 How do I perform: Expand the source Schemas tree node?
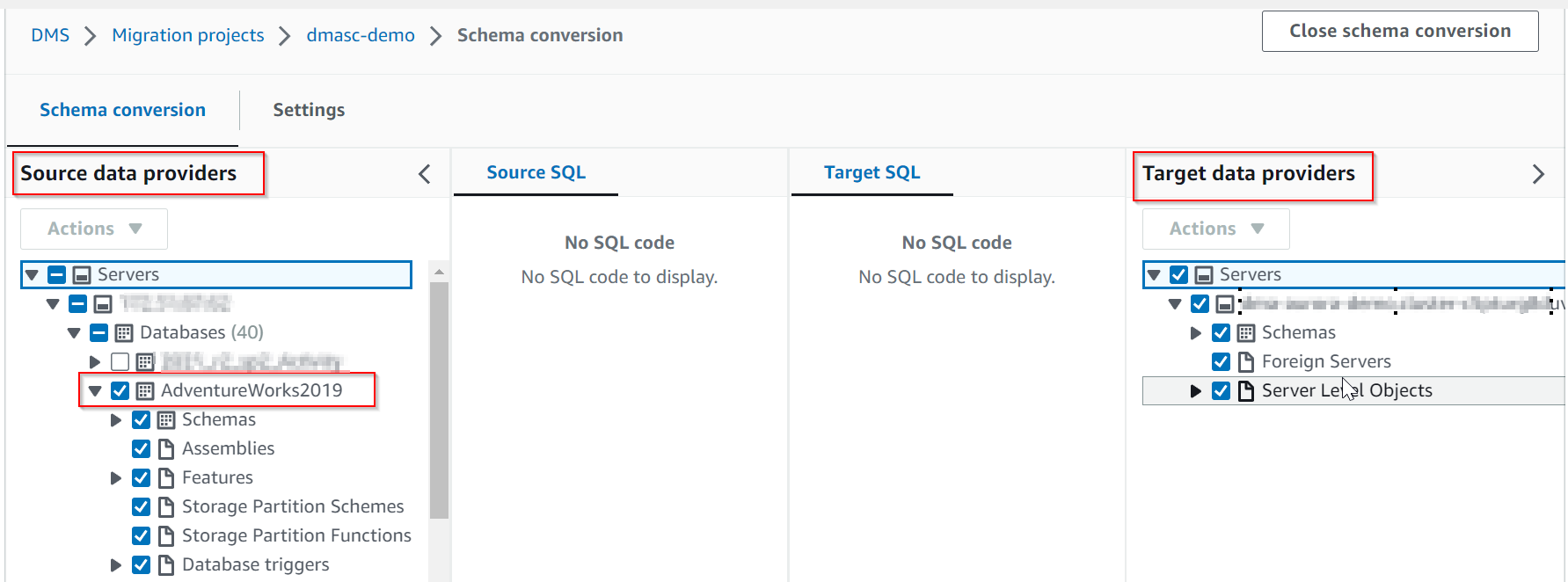[x=116, y=420]
